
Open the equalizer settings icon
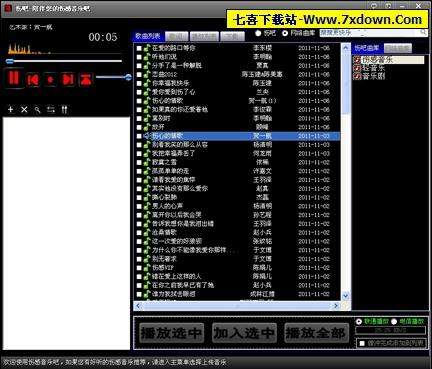coord(64,109)
